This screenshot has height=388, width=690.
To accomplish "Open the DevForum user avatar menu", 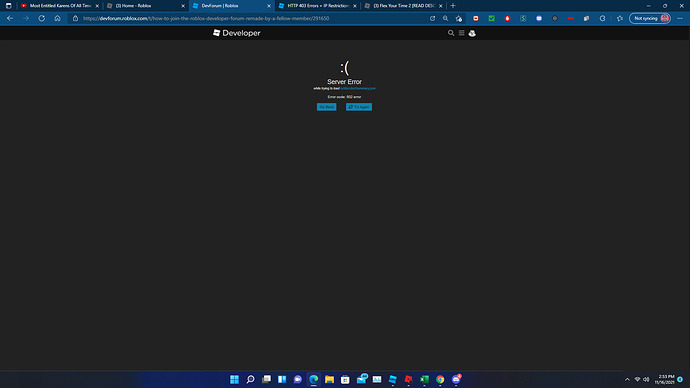I will tap(472, 33).
